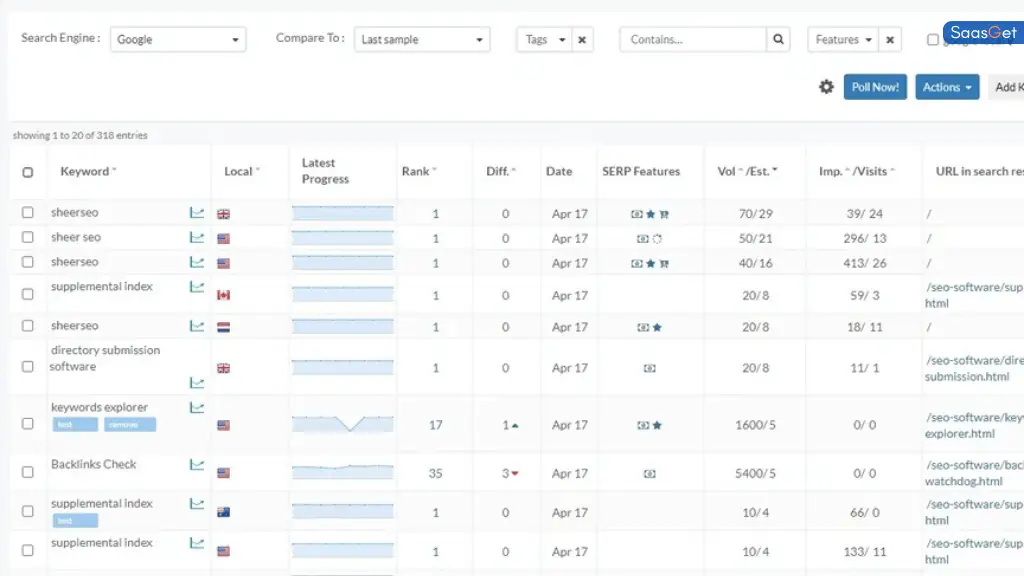This screenshot has width=1024, height=576.
Task: Open chart icon for Backlinks Check keyword
Action: pyautogui.click(x=197, y=465)
